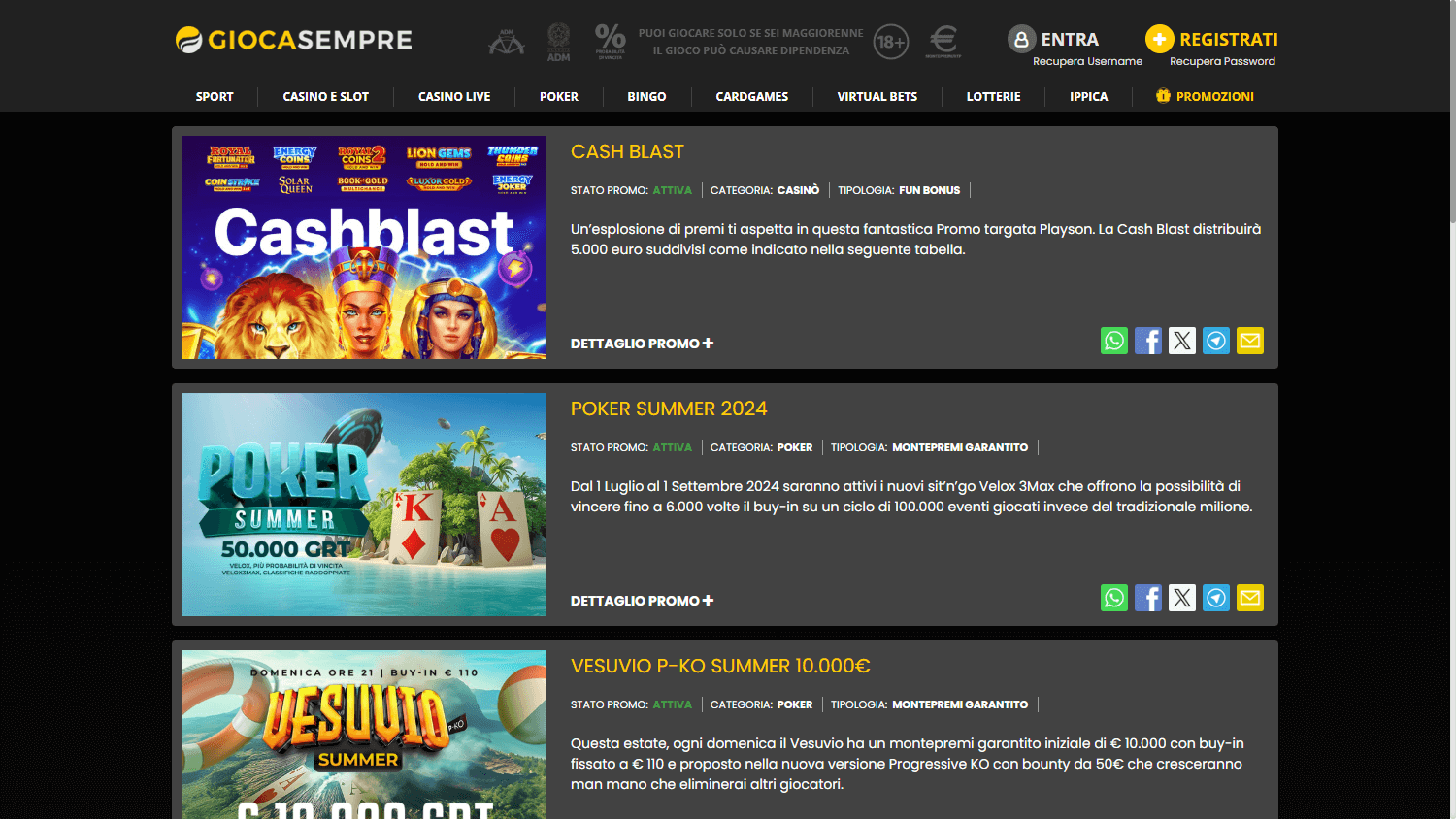Click the Vesuvio 'POKER' category label

(x=794, y=704)
